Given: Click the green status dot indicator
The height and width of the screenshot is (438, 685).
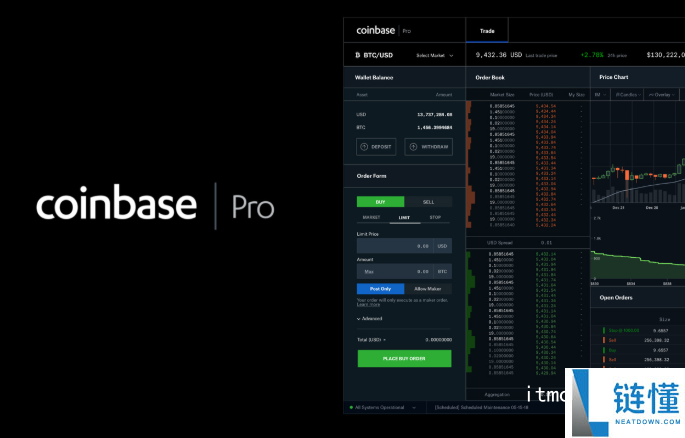Looking at the screenshot, I should point(351,407).
